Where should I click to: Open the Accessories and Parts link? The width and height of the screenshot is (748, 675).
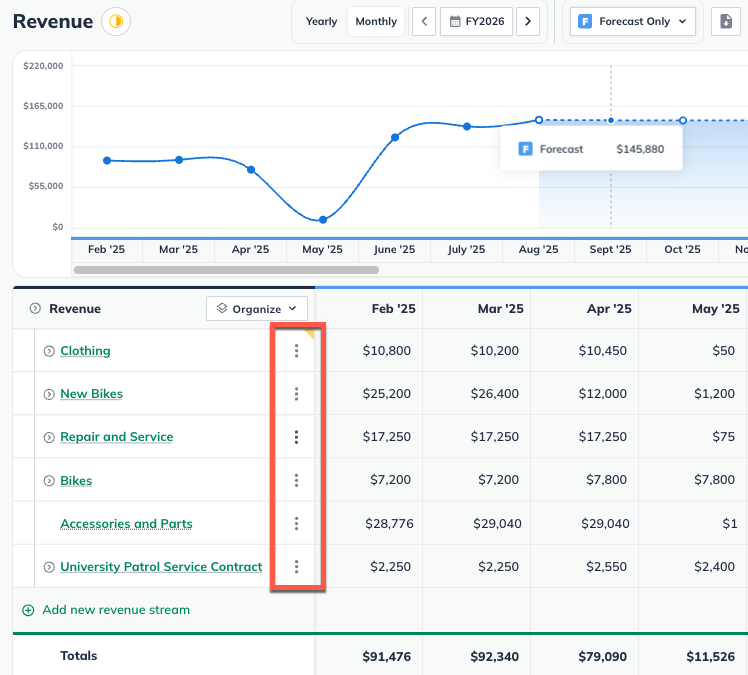(126, 523)
